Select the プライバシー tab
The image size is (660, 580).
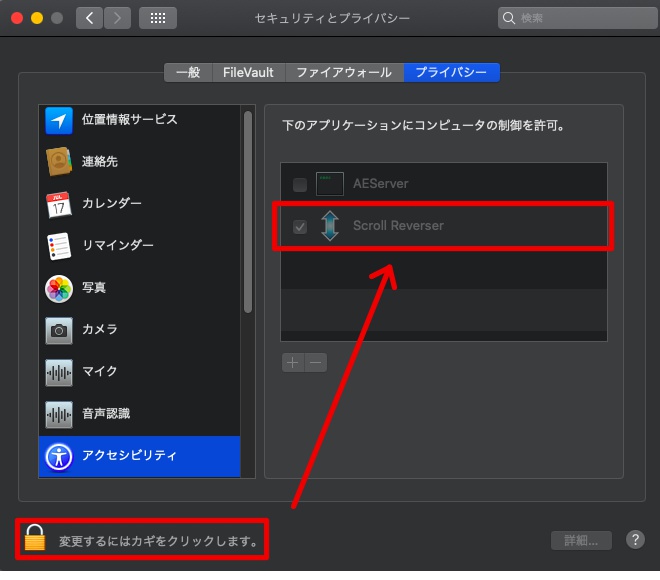click(452, 72)
